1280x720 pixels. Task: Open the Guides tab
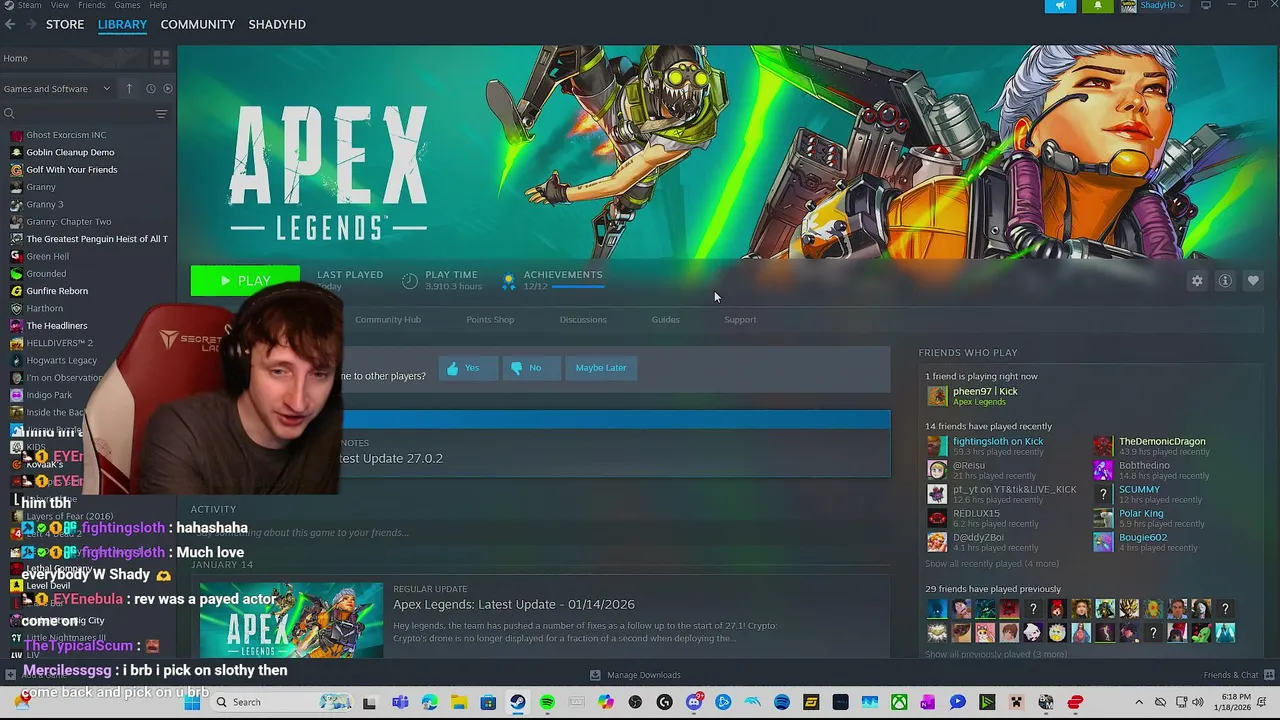click(666, 319)
